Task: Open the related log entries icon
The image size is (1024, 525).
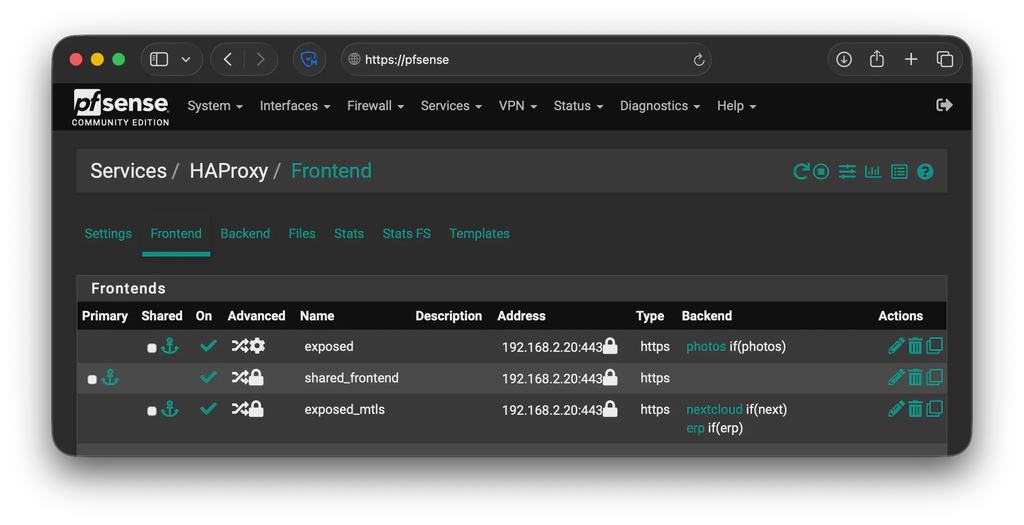Action: pos(899,171)
